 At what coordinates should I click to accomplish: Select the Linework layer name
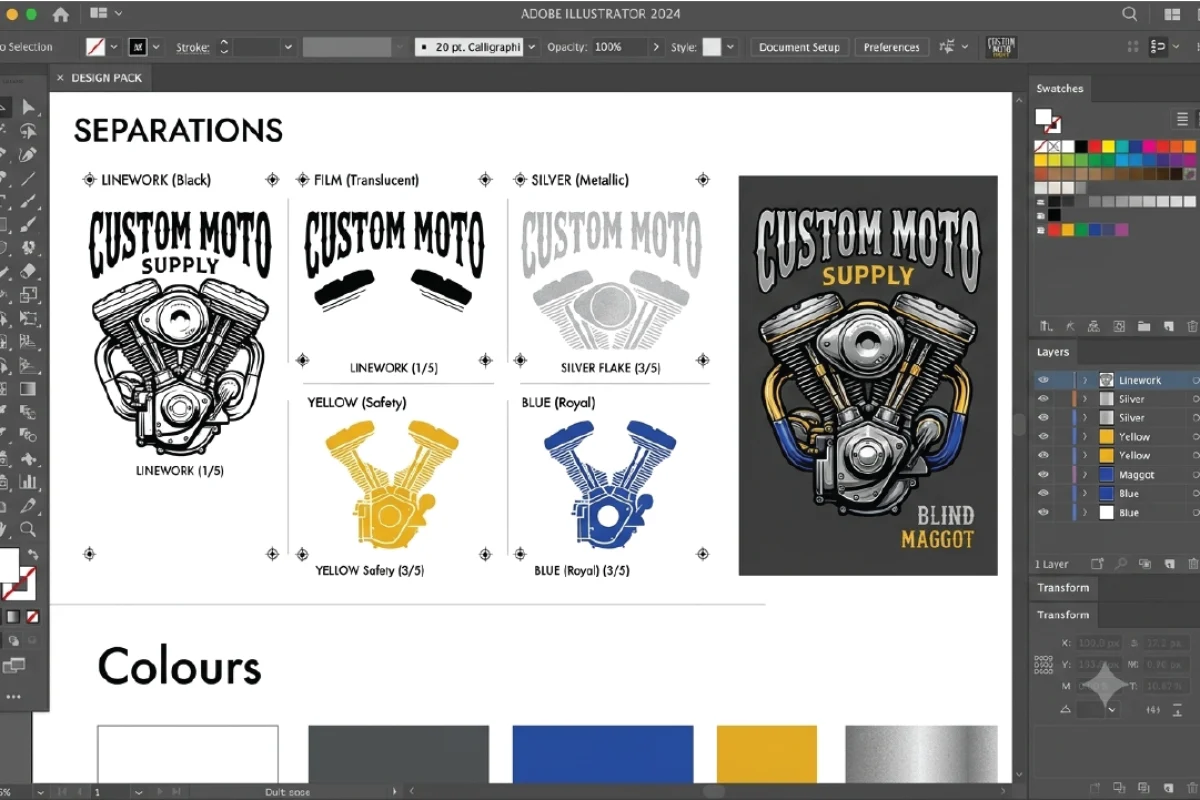[x=1140, y=380]
